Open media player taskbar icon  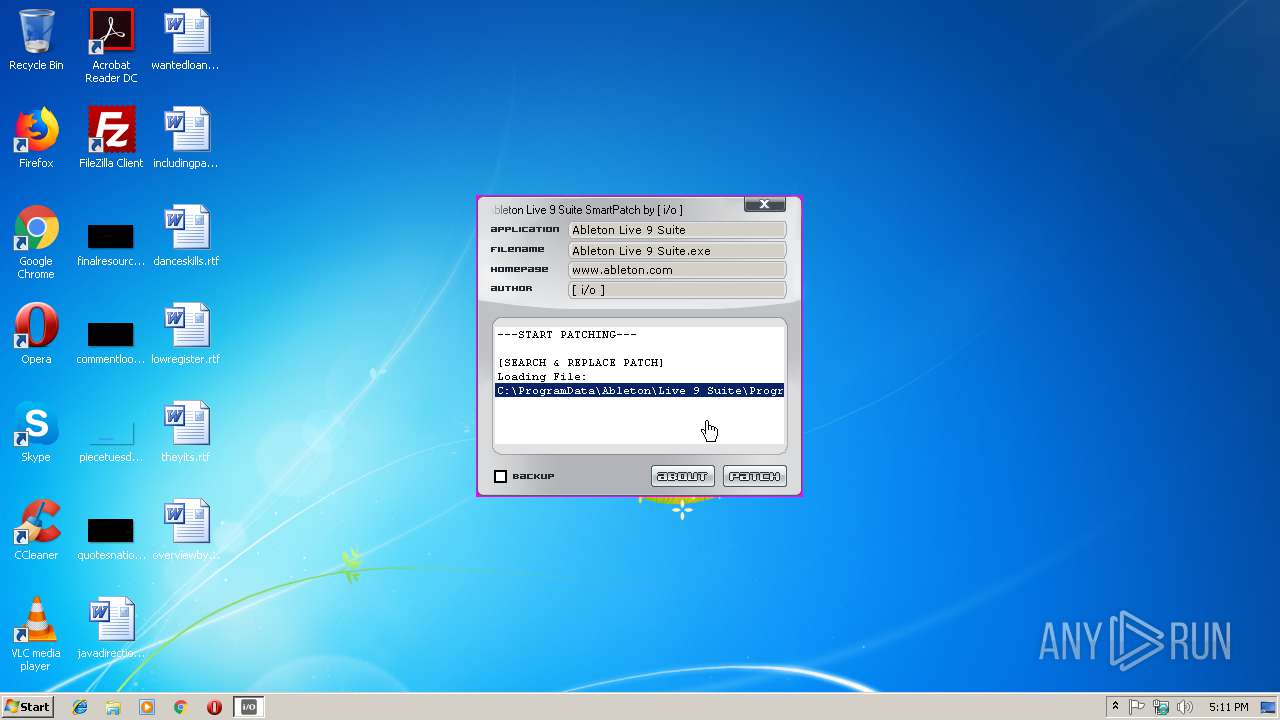click(147, 707)
